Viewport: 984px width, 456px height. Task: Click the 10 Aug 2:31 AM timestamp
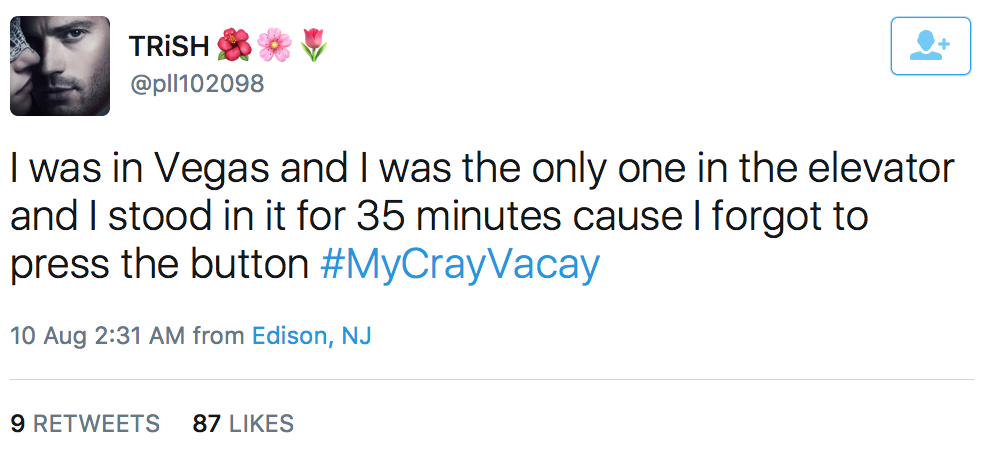[97, 336]
